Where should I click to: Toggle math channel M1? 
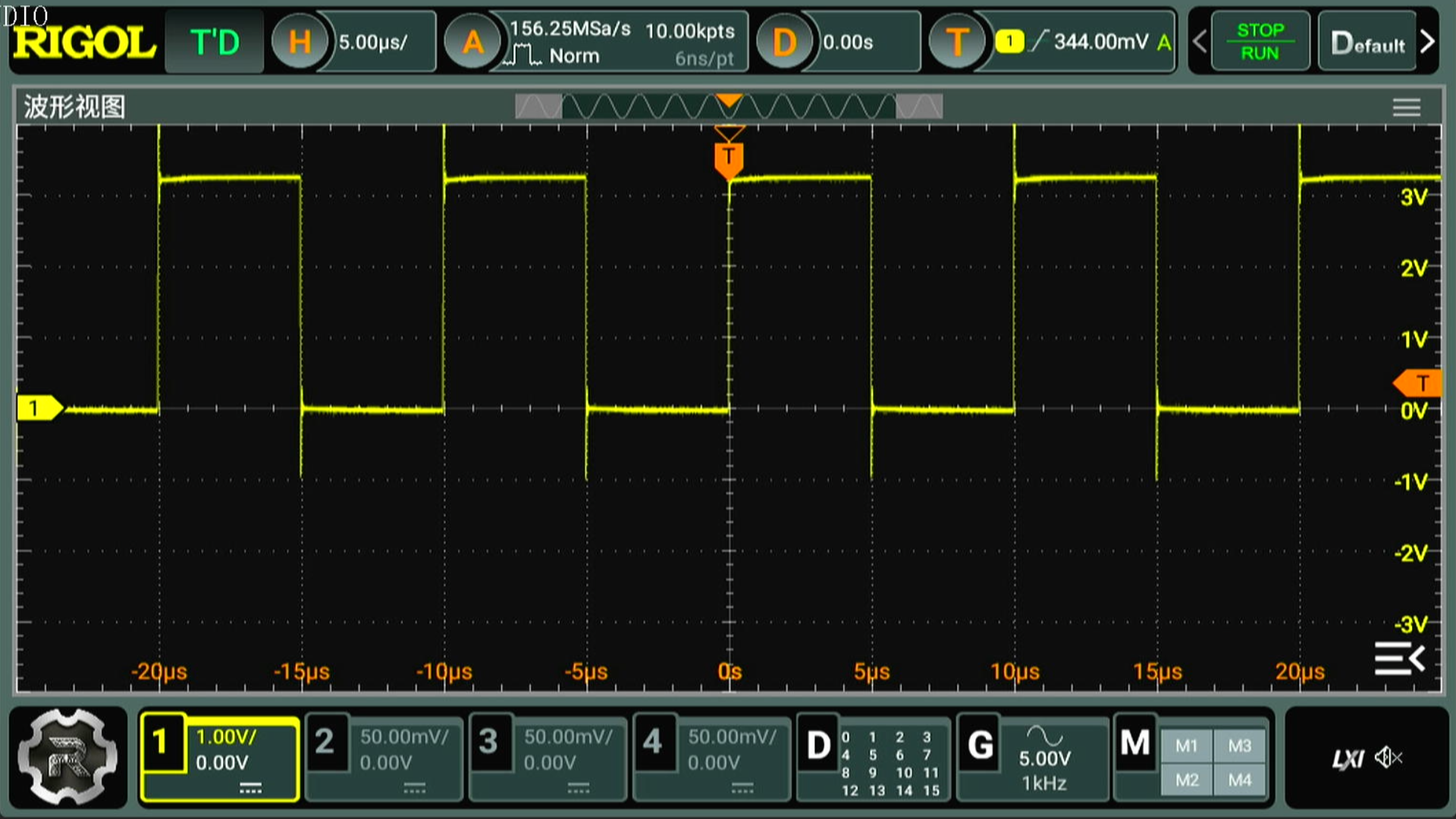(x=1187, y=745)
